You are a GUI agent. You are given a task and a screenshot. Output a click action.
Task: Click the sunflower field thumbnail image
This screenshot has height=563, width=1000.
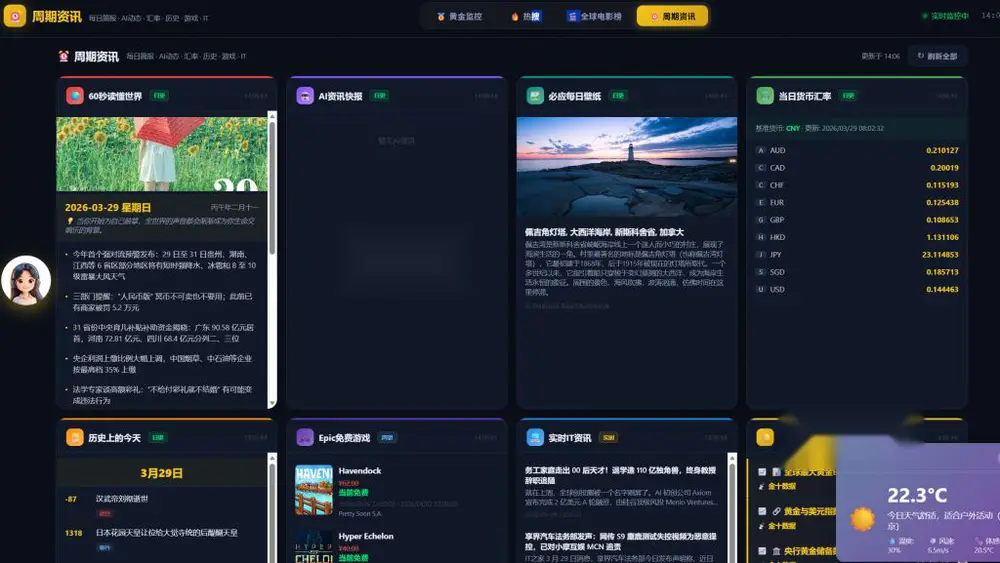[162, 154]
